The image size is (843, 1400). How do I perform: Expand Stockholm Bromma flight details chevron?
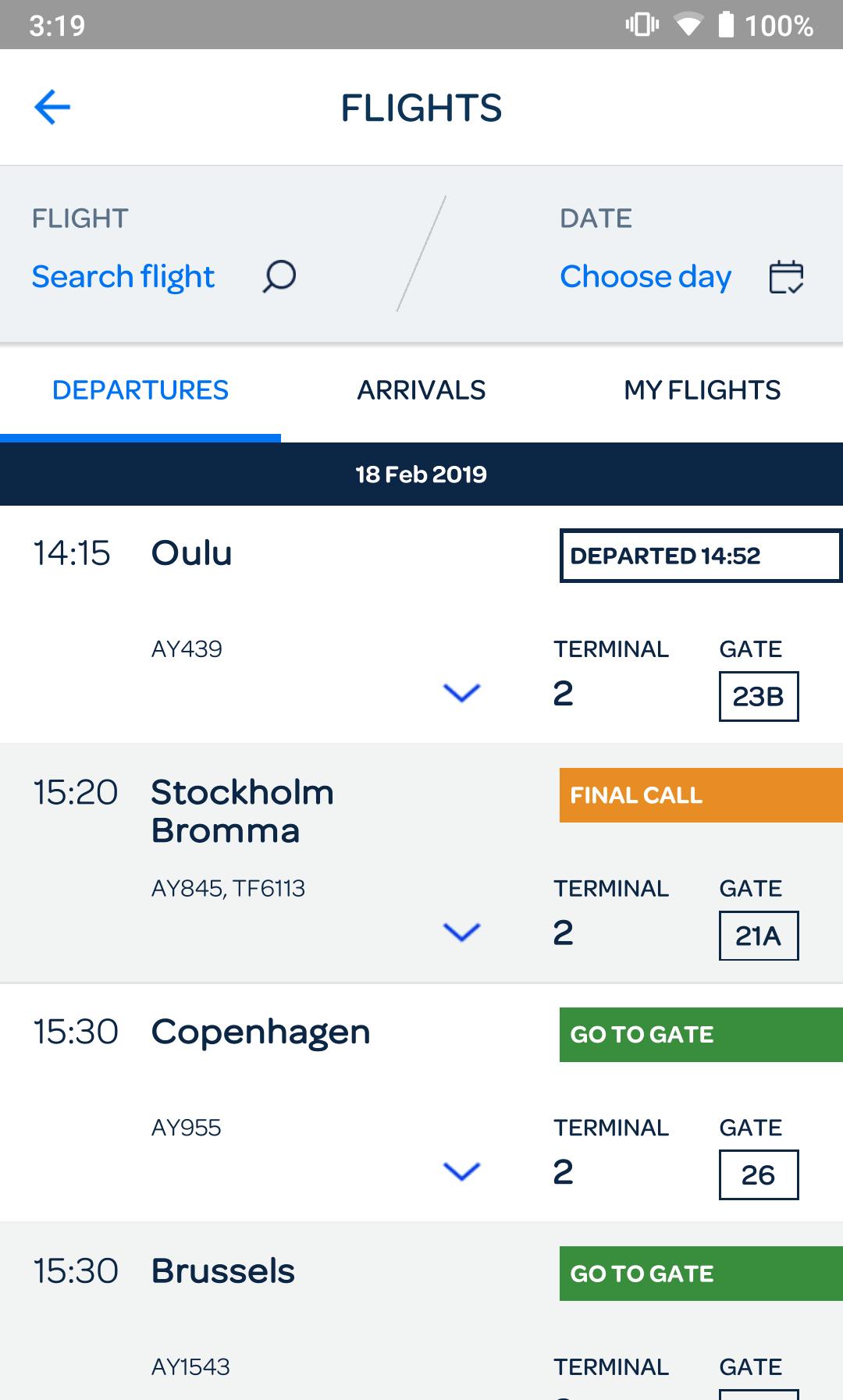click(461, 932)
